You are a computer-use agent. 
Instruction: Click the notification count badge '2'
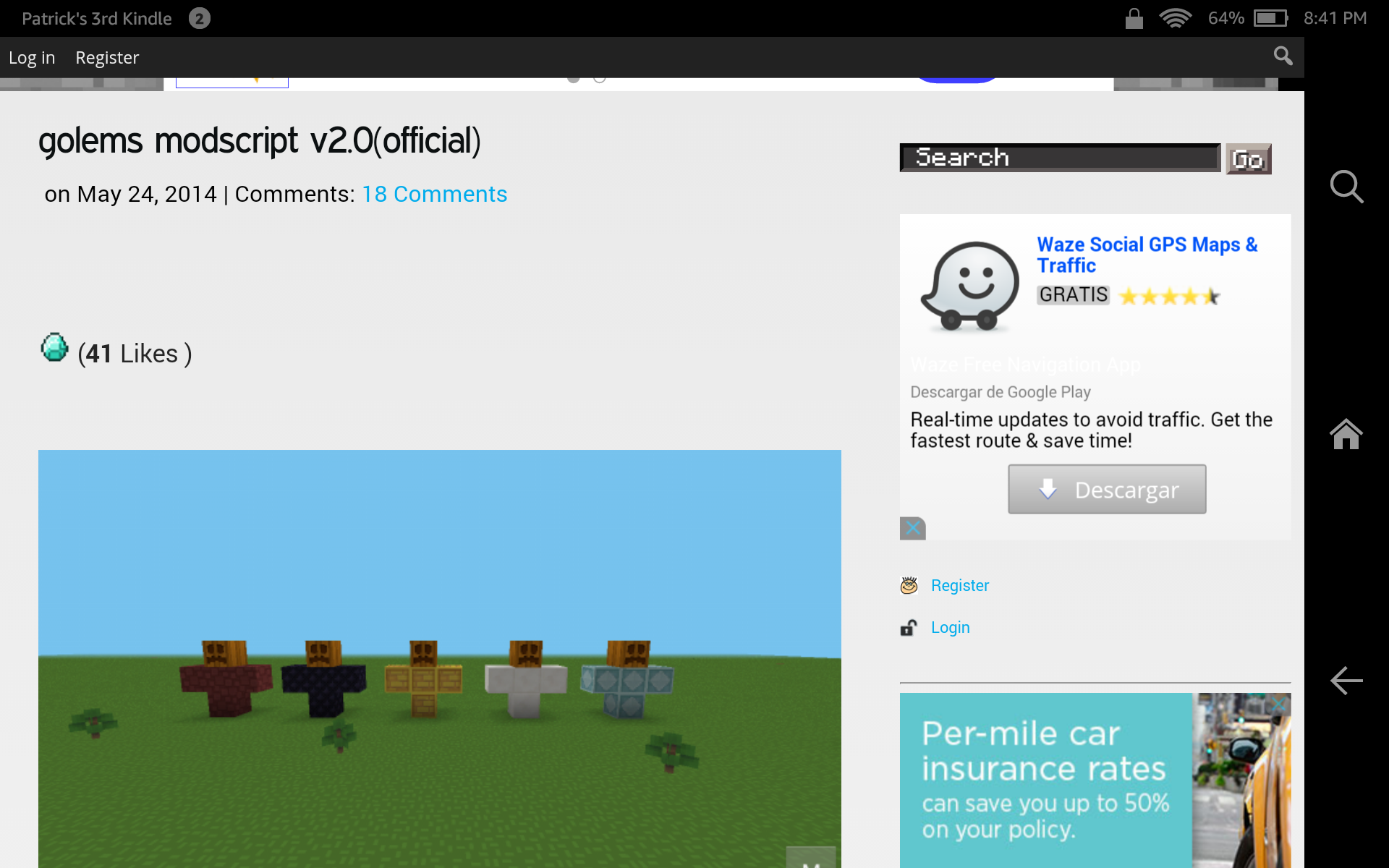[200, 18]
